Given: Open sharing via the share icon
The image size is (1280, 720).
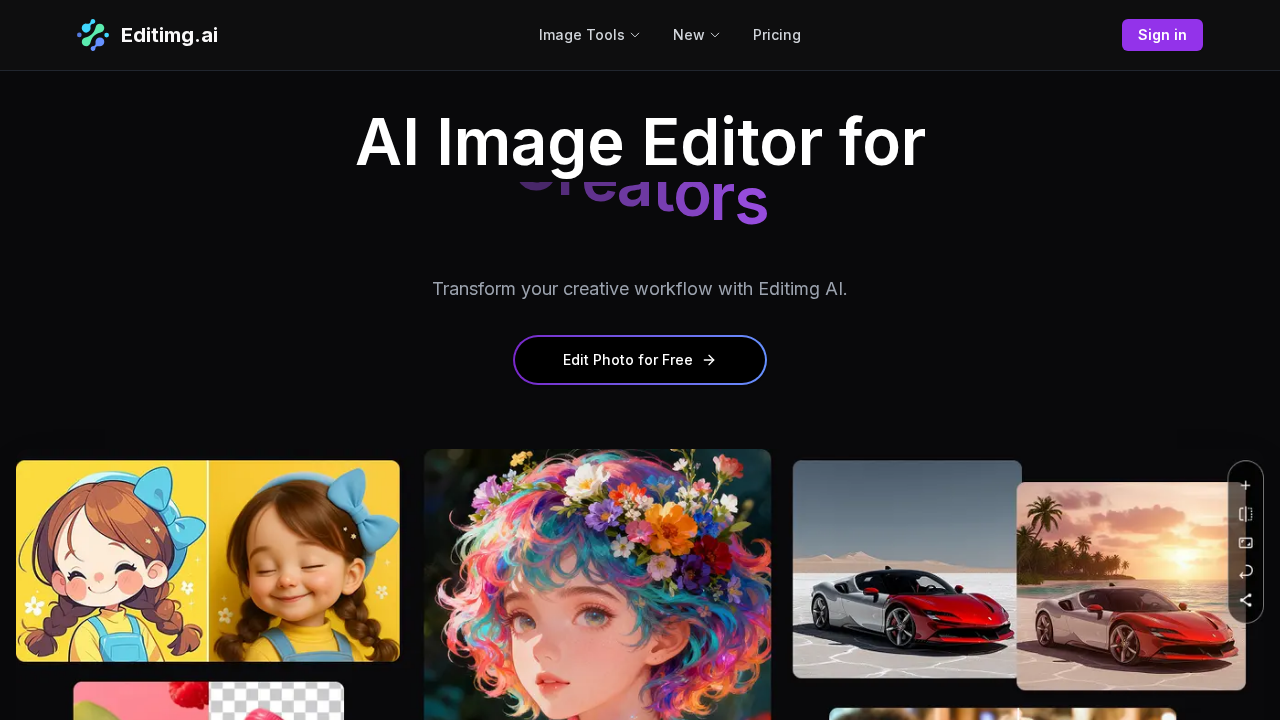Looking at the screenshot, I should coord(1245,600).
